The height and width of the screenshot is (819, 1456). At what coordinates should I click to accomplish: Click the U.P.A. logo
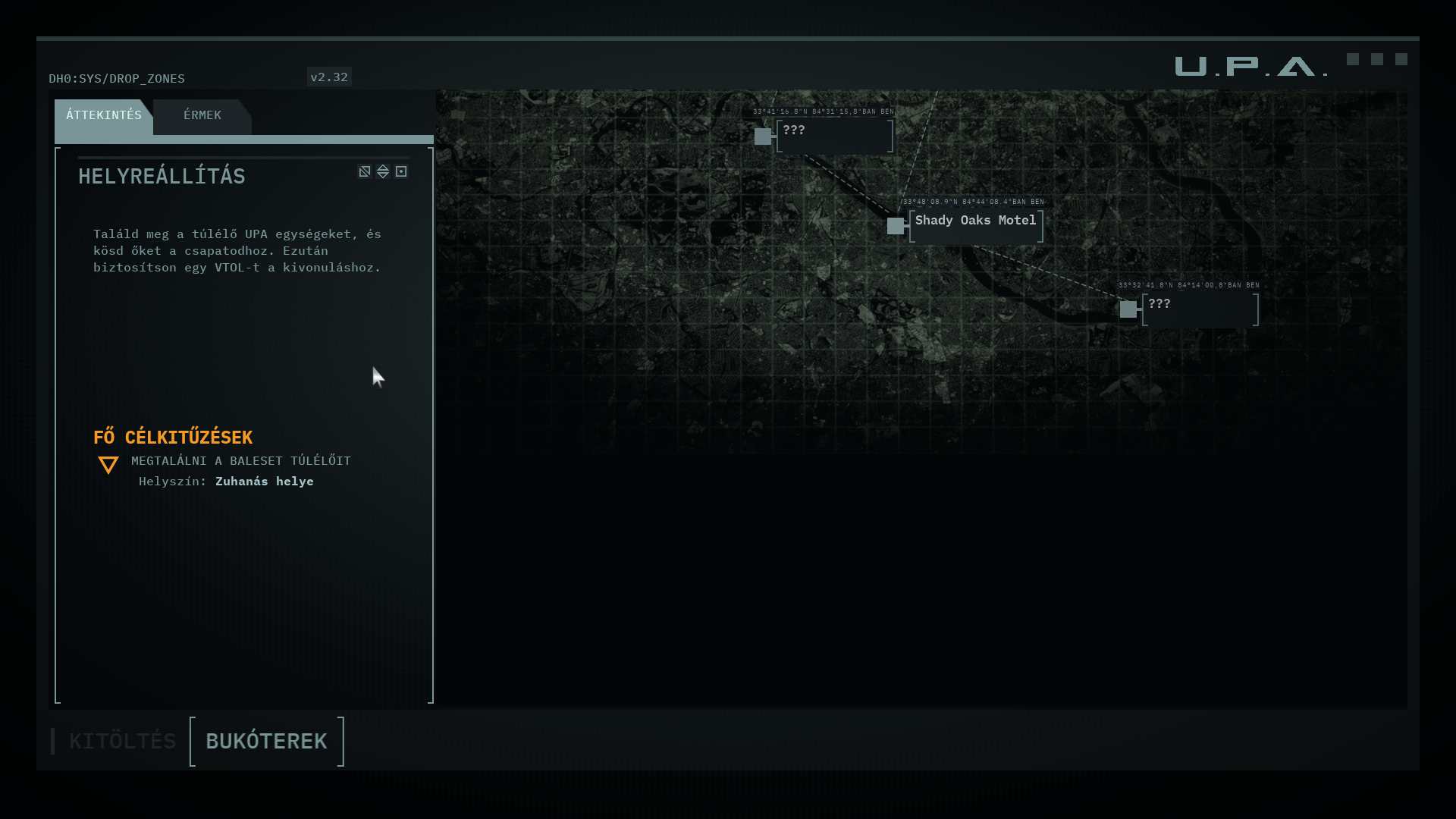click(1250, 67)
